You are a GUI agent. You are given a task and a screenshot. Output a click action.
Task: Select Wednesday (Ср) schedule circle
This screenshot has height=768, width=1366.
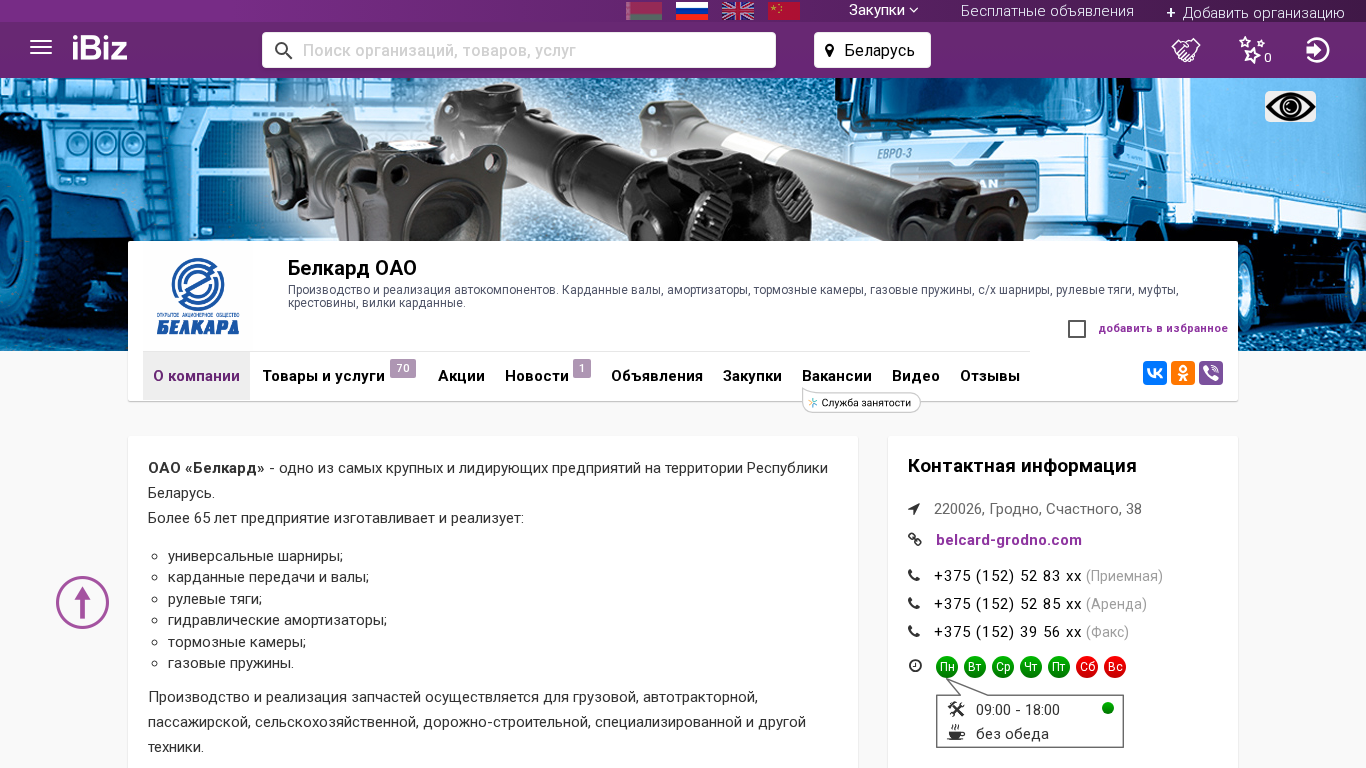pyautogui.click(x=1003, y=667)
